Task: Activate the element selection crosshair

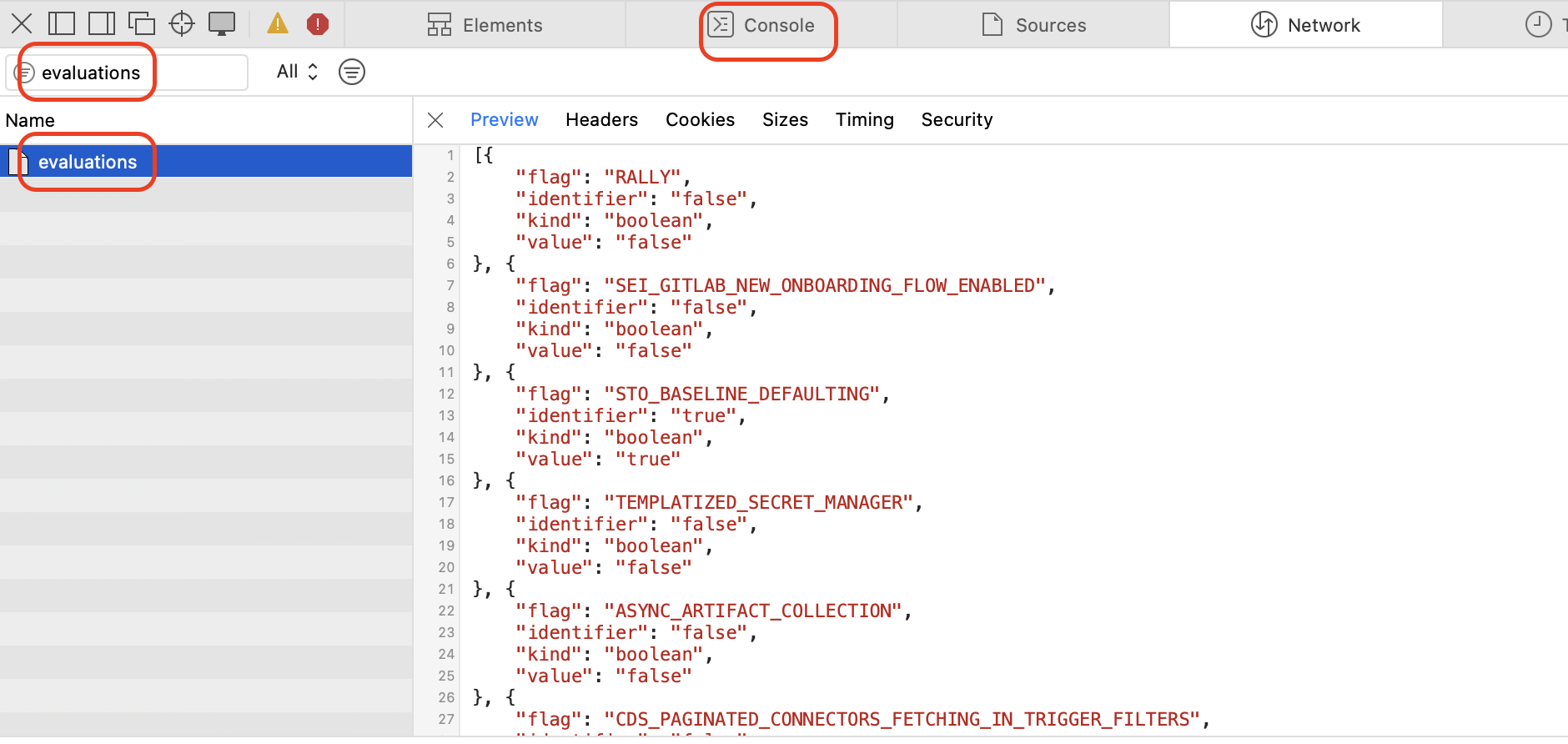Action: [182, 23]
